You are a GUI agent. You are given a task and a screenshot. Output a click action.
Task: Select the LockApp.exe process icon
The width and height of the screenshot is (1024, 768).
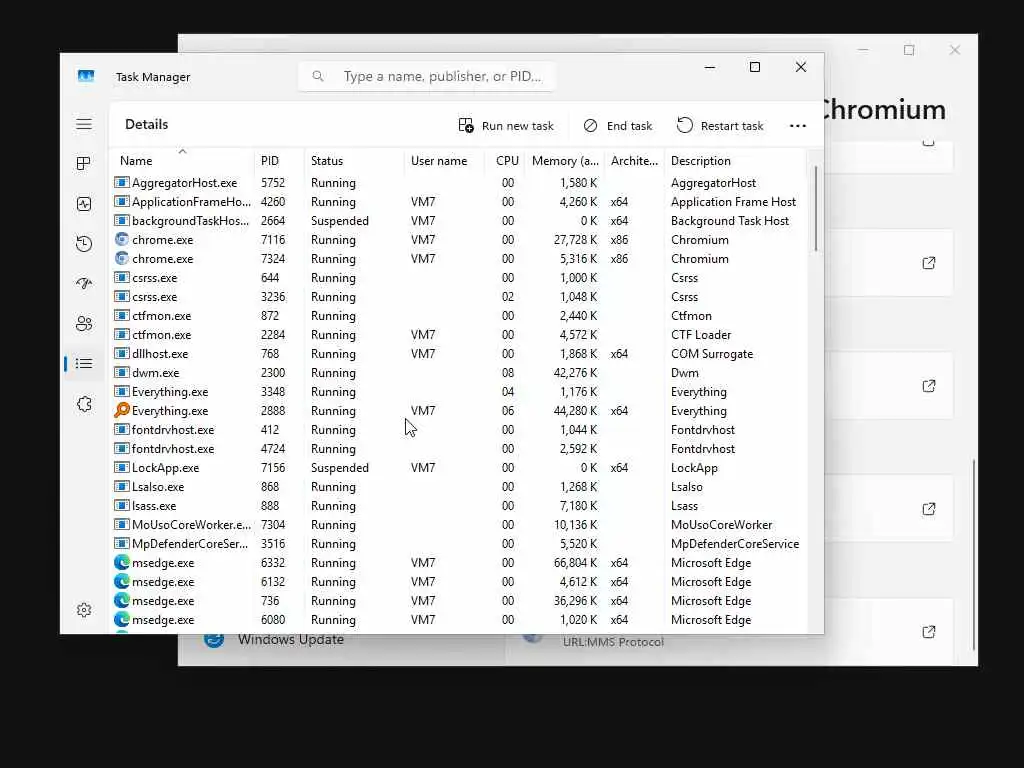click(121, 468)
